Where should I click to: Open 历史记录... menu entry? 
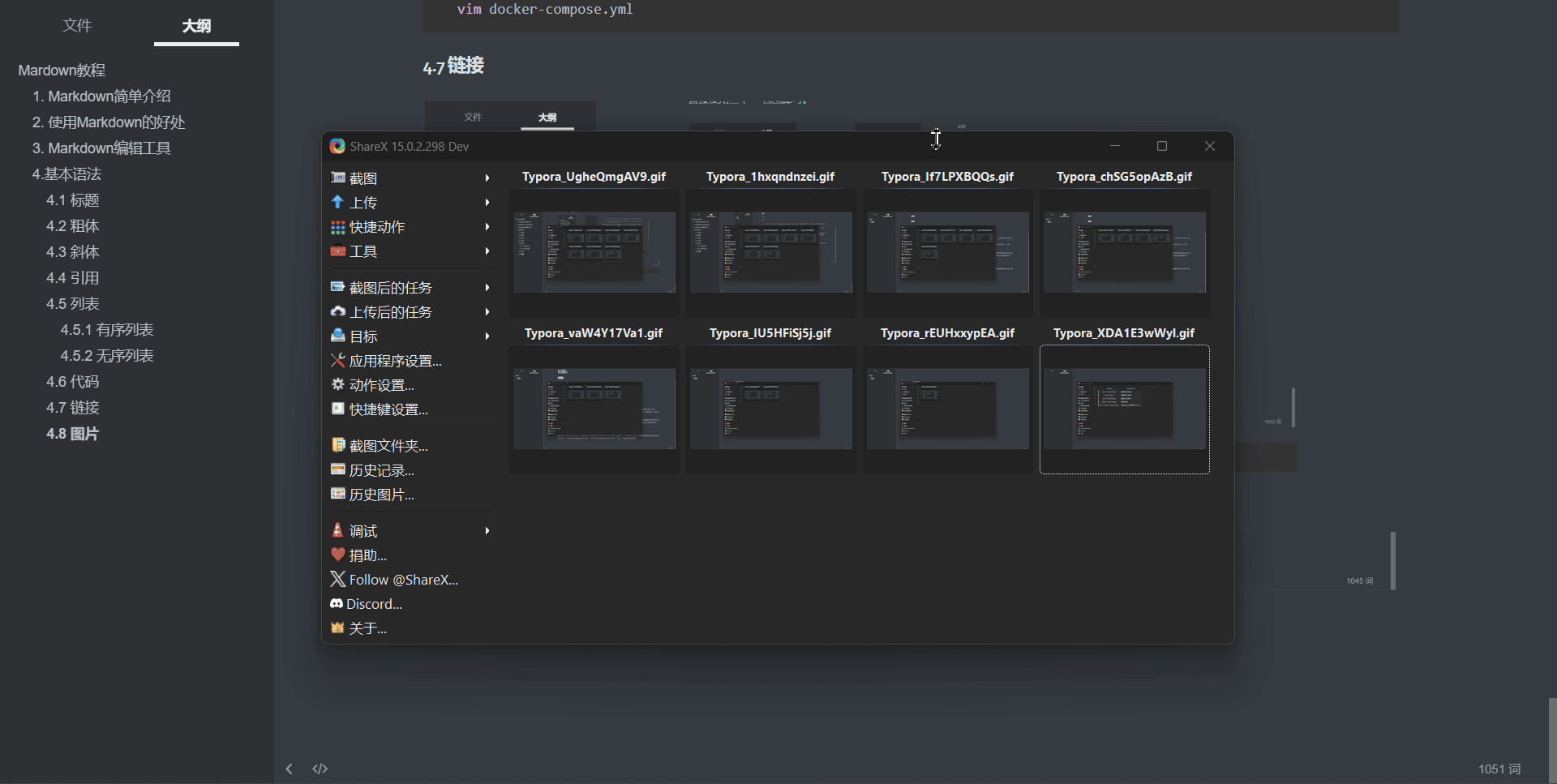click(410, 469)
